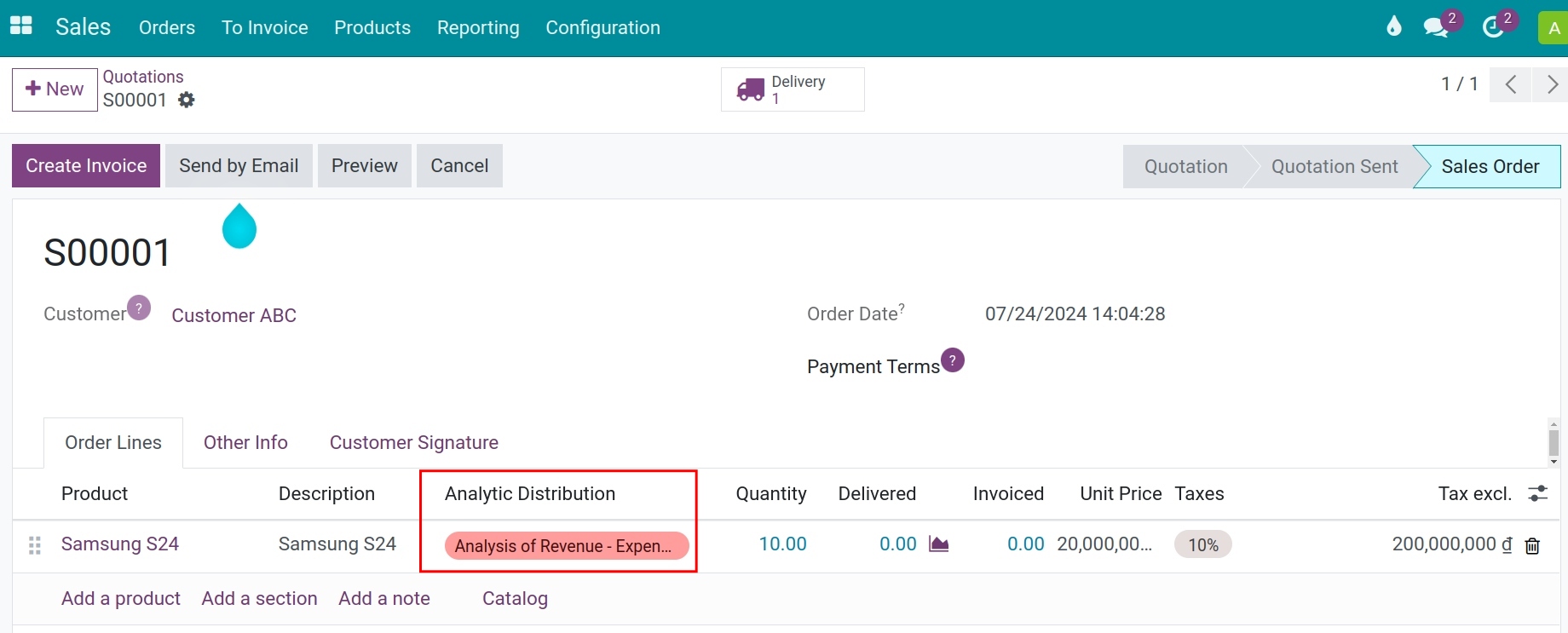Viewport: 1568px width, 633px height.
Task: Open the apps grid home menu
Action: [x=21, y=26]
